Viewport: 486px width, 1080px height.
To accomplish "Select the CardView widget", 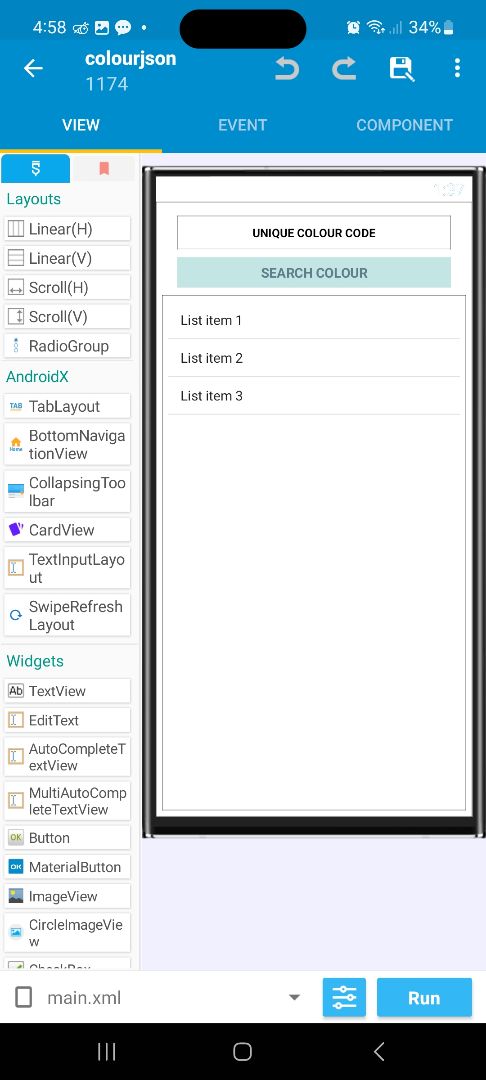I will coord(67,530).
